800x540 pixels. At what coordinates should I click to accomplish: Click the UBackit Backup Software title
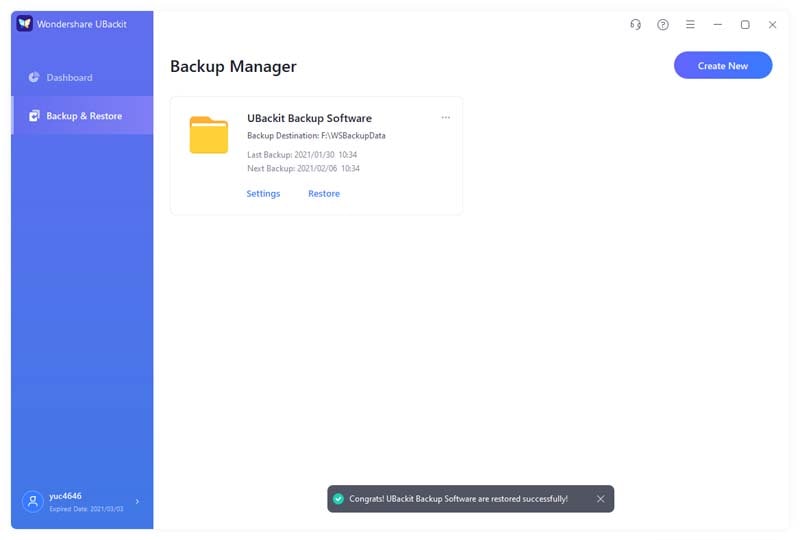(x=309, y=118)
